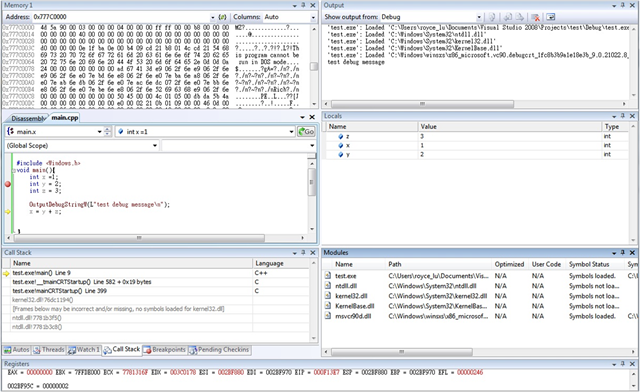Click the Output horizontal scrollbar thumb
The width and height of the screenshot is (640, 392).
click(x=422, y=104)
